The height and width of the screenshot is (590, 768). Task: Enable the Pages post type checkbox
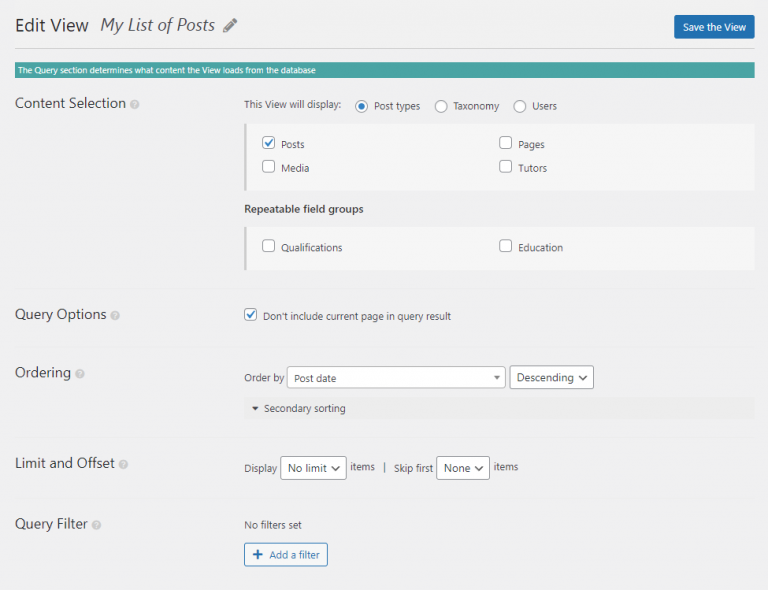tap(506, 143)
